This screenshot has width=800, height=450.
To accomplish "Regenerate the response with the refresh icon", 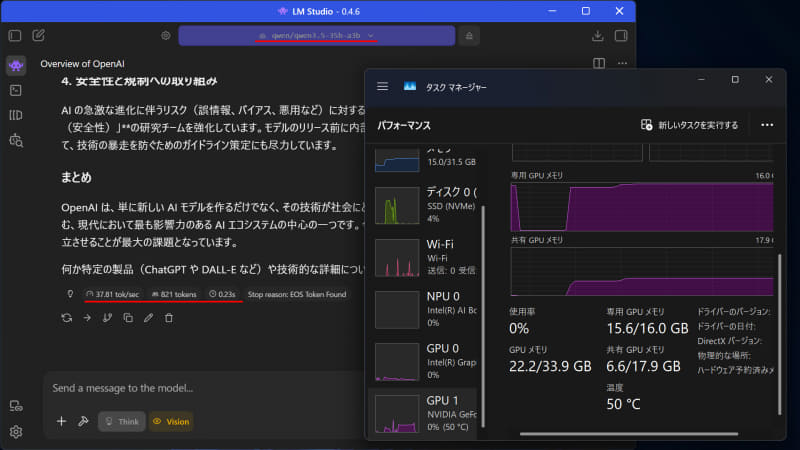I will 67,318.
